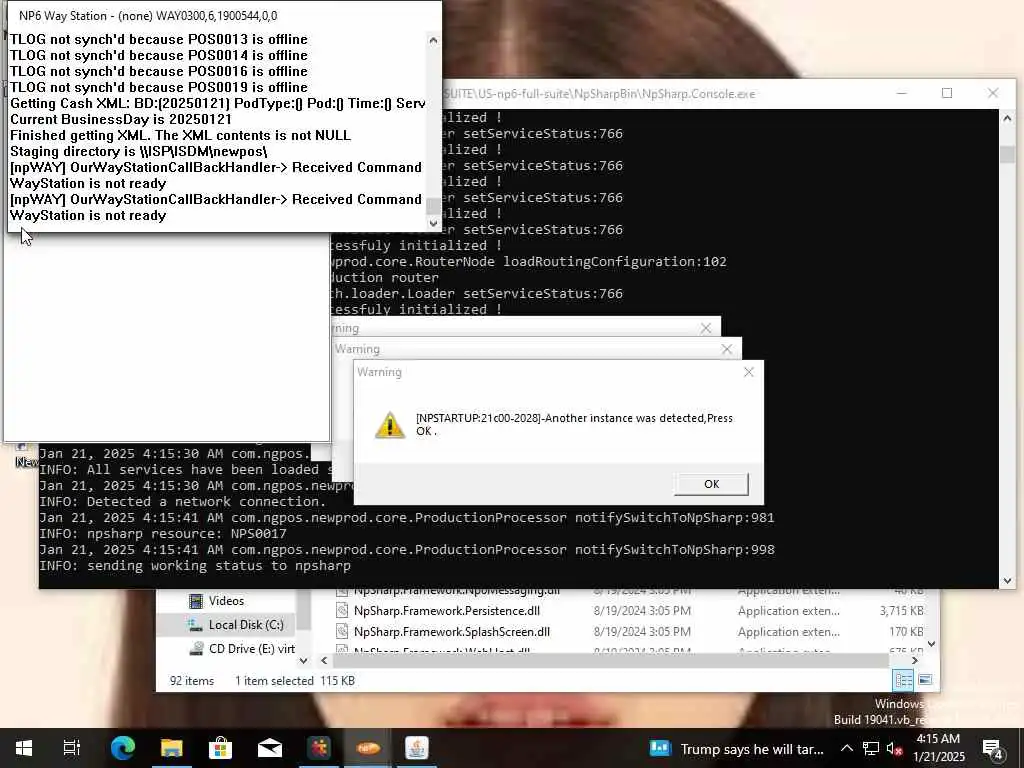Click log line 'Current BusinessDay is 20250121'

(121, 120)
